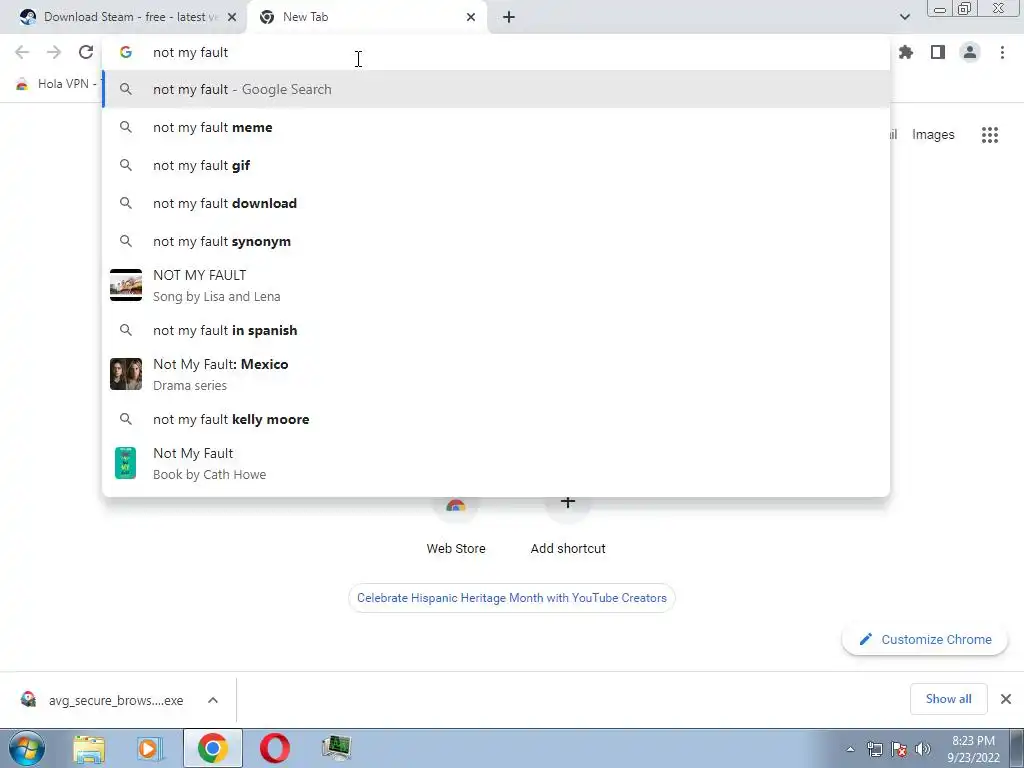Open a new tab with the plus icon
1024x768 pixels.
[x=509, y=17]
